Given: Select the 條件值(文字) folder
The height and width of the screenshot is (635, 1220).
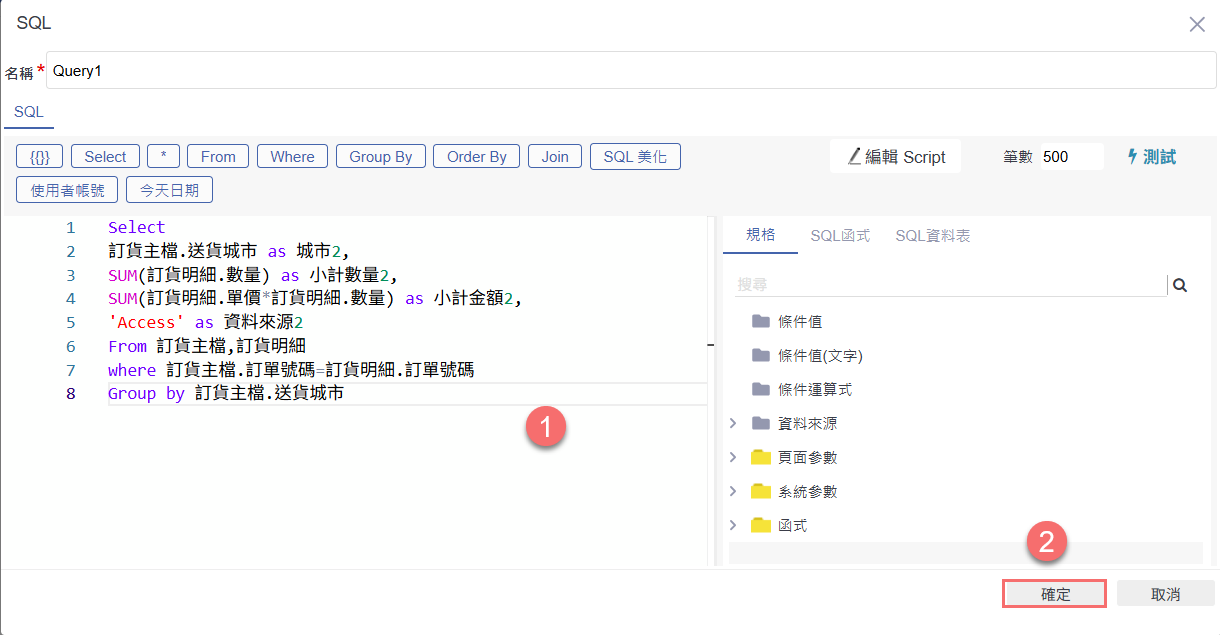Looking at the screenshot, I should click(x=819, y=356).
